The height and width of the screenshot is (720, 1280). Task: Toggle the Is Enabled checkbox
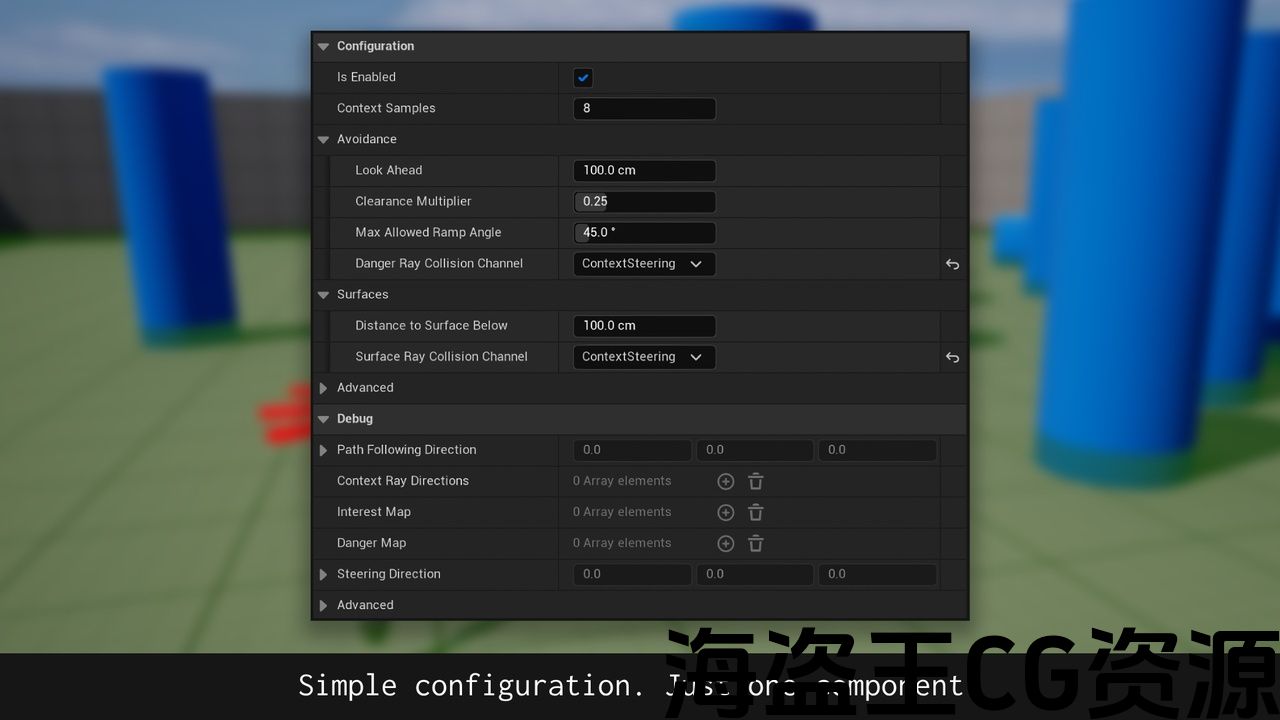(583, 78)
